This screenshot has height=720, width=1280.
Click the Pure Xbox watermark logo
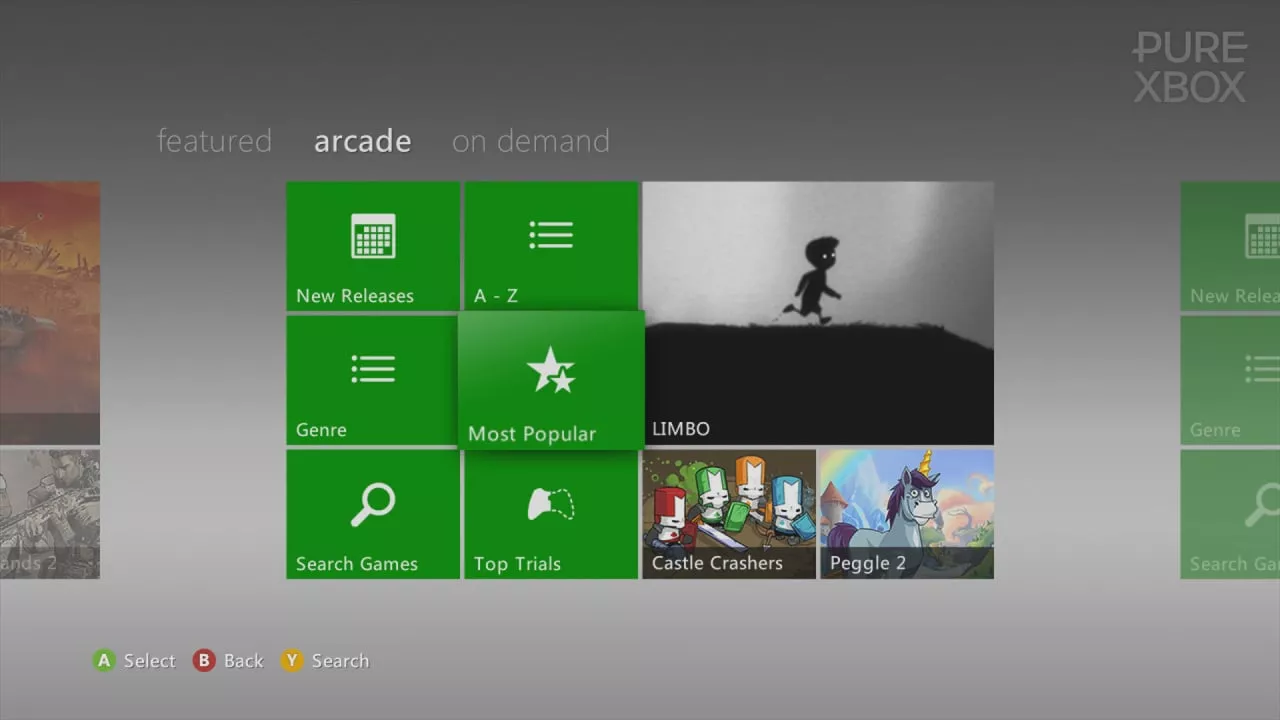1189,67
